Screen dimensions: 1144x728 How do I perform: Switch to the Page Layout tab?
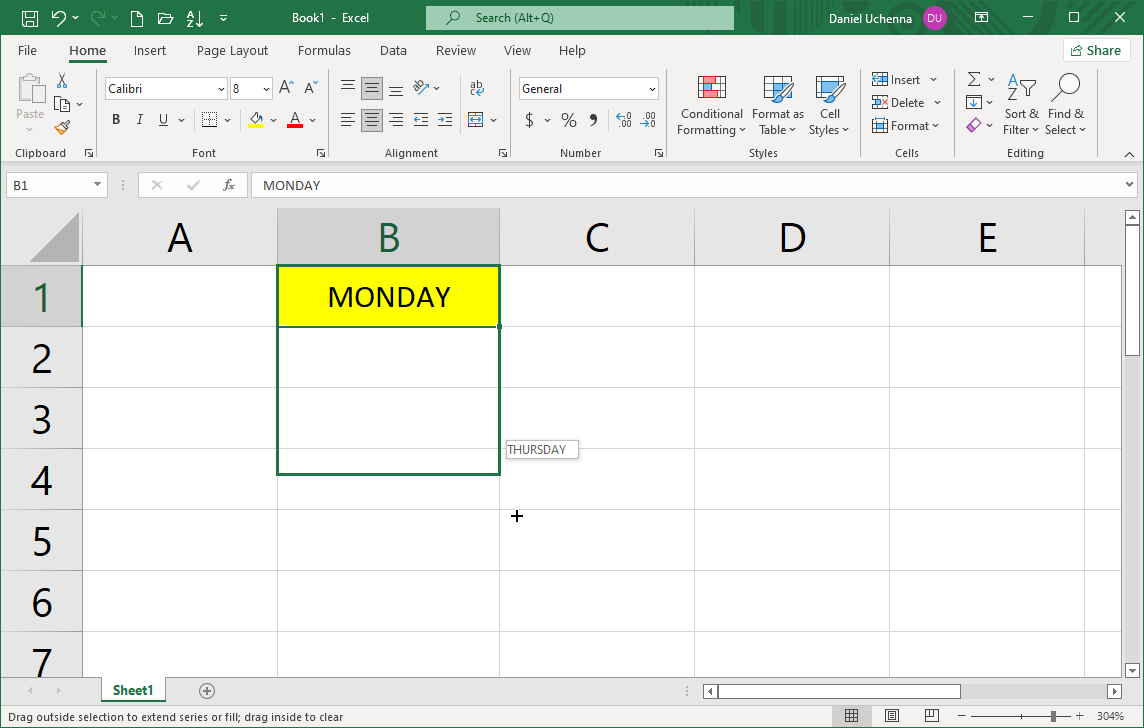tap(232, 51)
